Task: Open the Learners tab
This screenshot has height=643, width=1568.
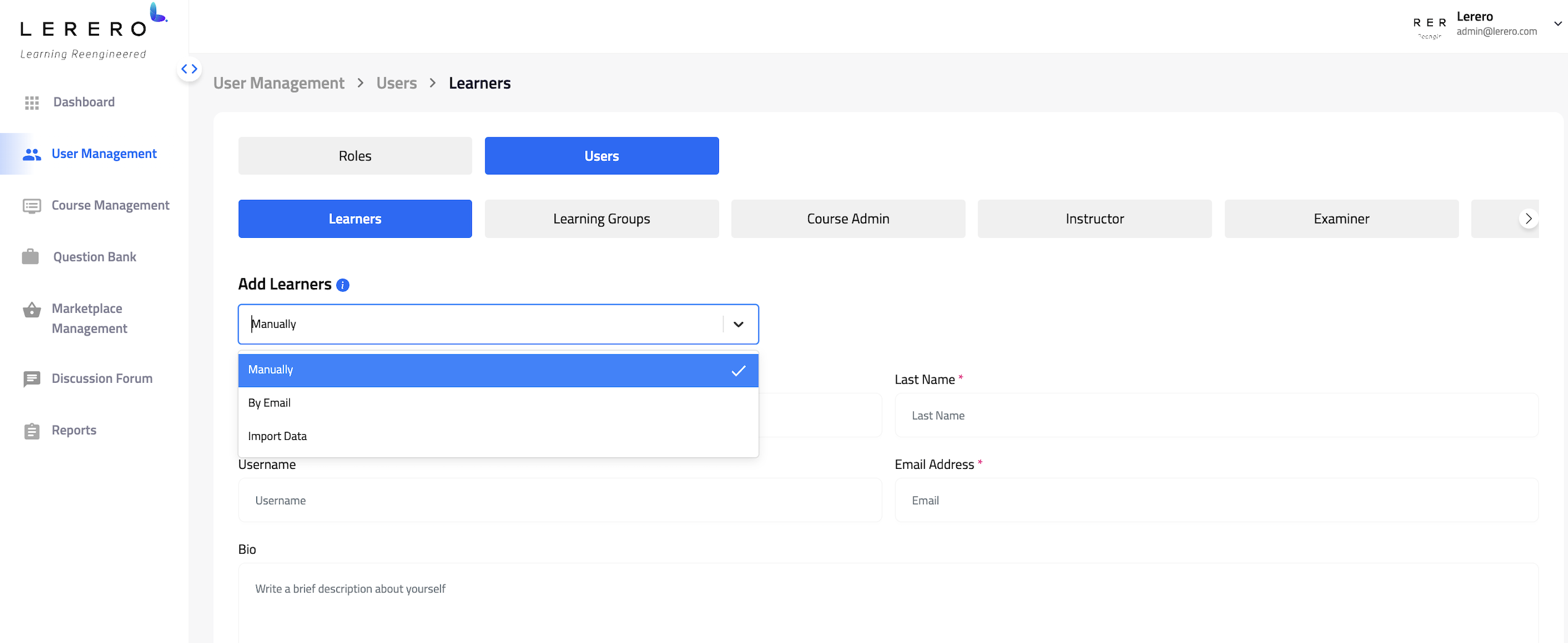Action: [x=355, y=219]
